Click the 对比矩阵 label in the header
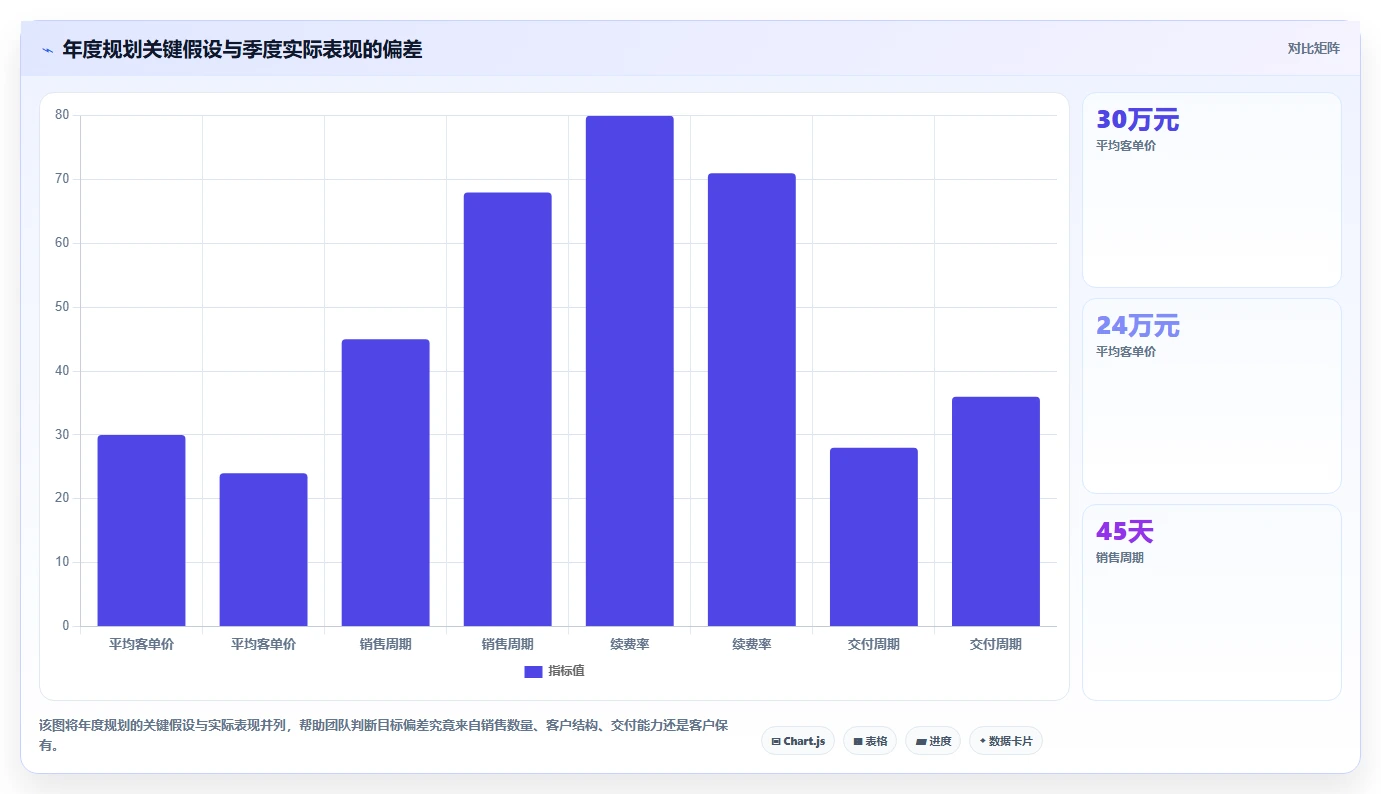 (1313, 48)
